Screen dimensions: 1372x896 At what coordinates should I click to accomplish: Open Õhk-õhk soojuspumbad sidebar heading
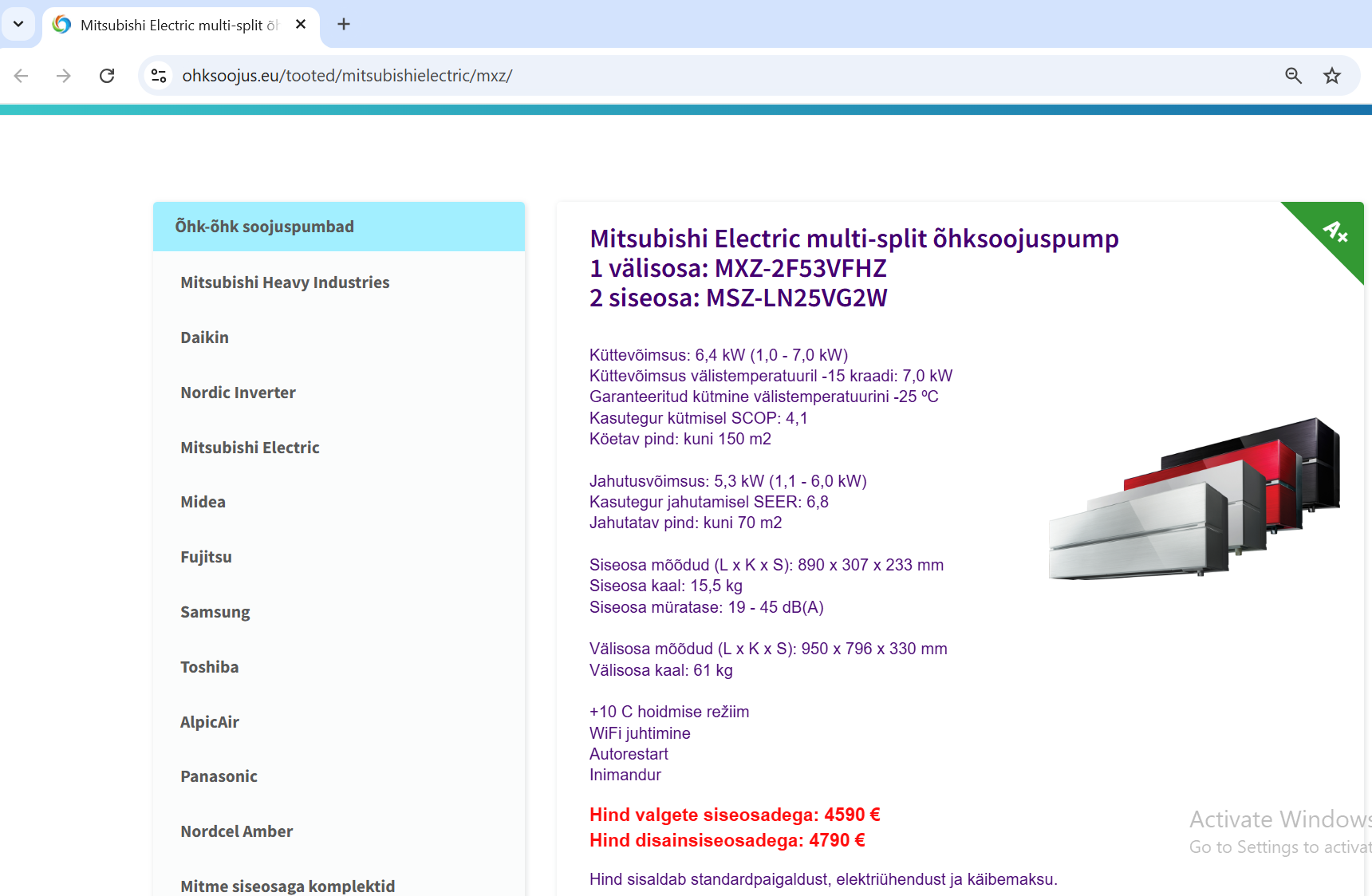point(264,227)
